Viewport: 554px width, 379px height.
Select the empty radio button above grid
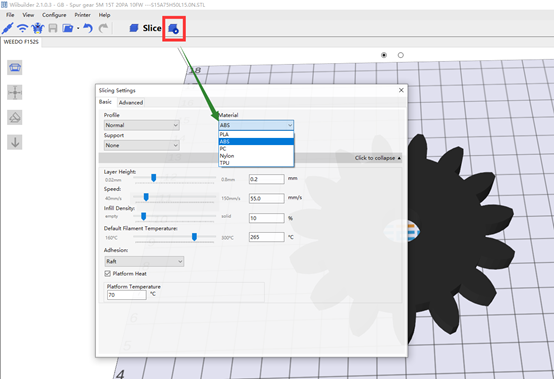401,55
